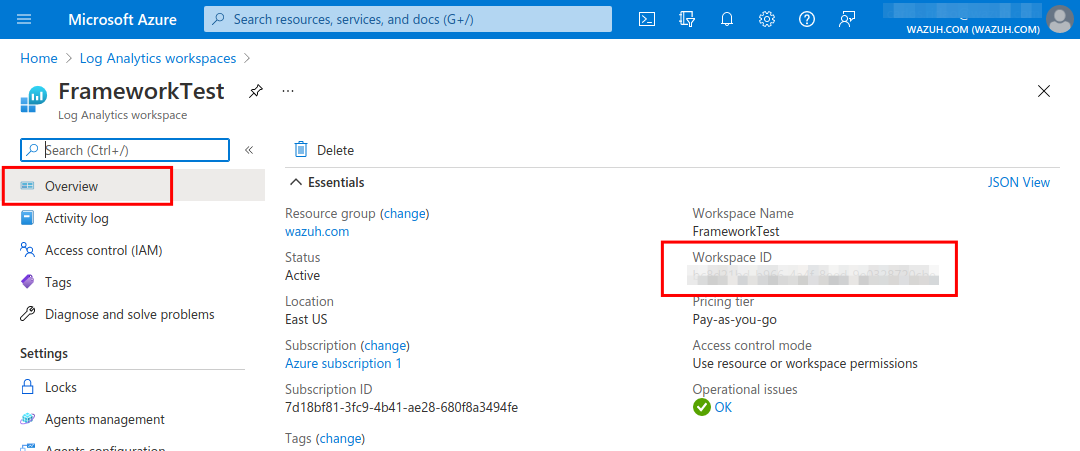Image resolution: width=1080 pixels, height=451 pixels.
Task: Click the Subscription ID value text
Action: tap(402, 407)
